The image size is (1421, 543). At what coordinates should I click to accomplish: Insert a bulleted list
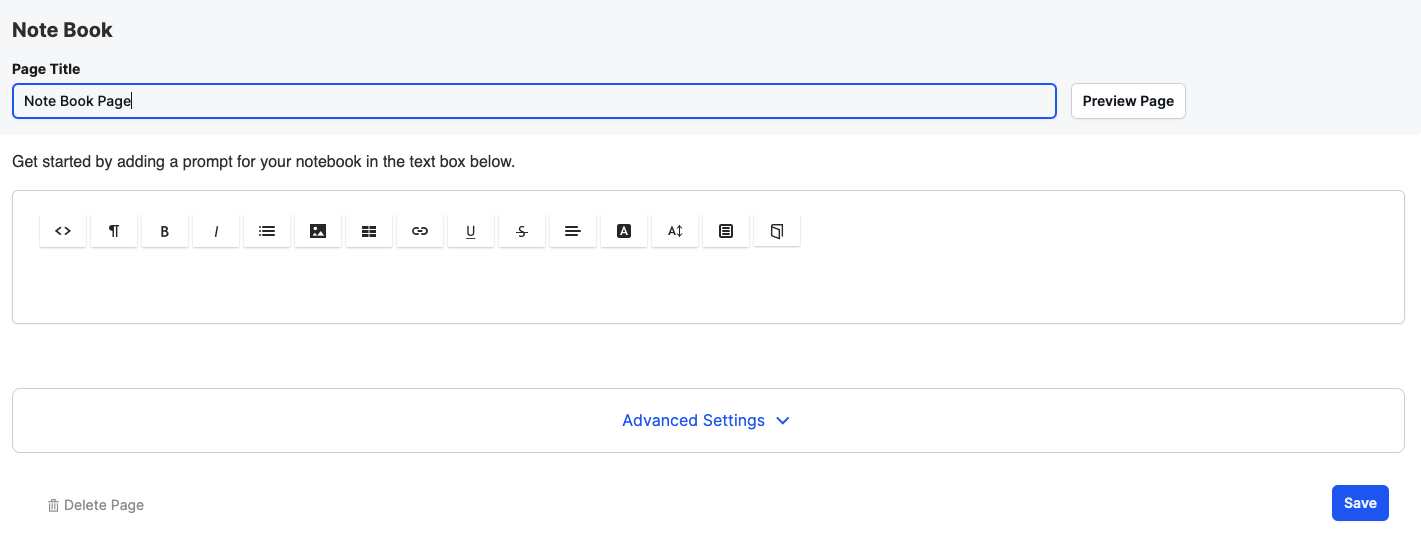[x=267, y=231]
